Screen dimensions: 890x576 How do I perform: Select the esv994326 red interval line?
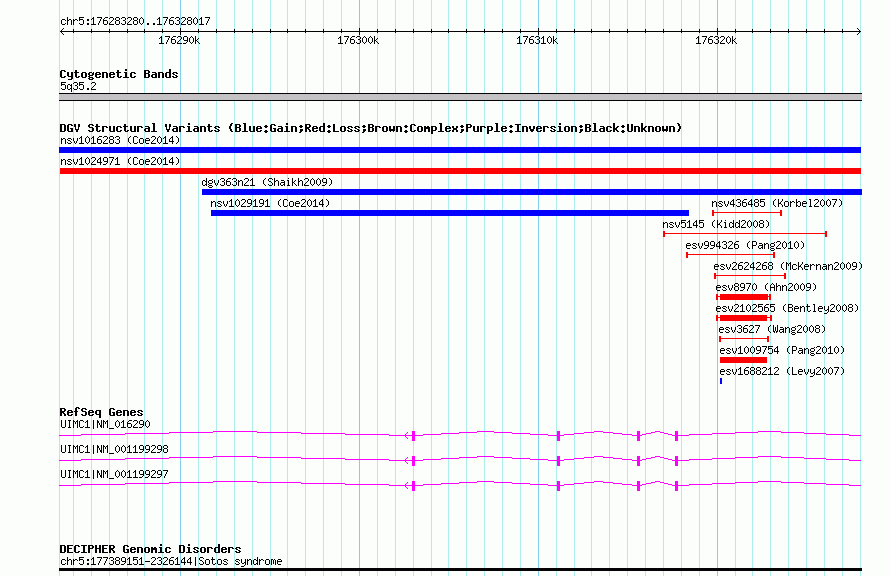coord(731,255)
